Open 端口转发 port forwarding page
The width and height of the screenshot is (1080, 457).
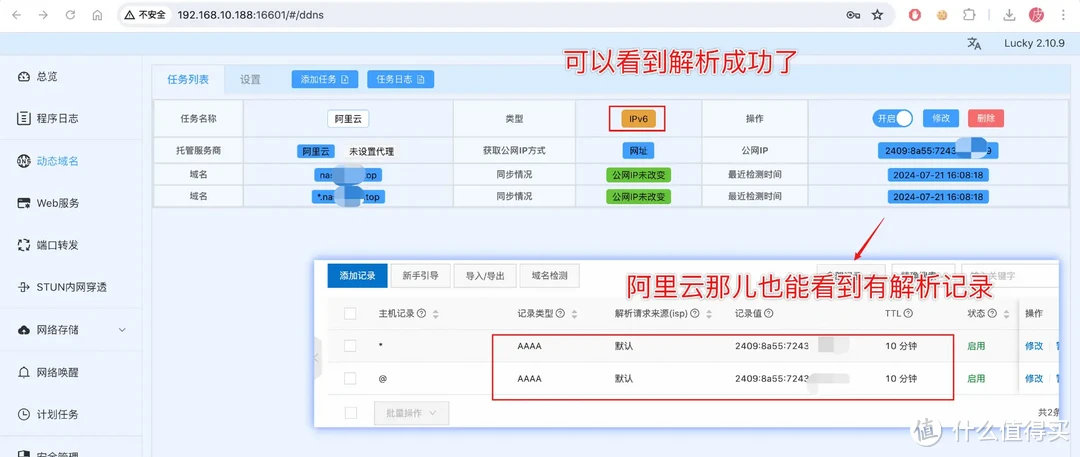coord(56,245)
